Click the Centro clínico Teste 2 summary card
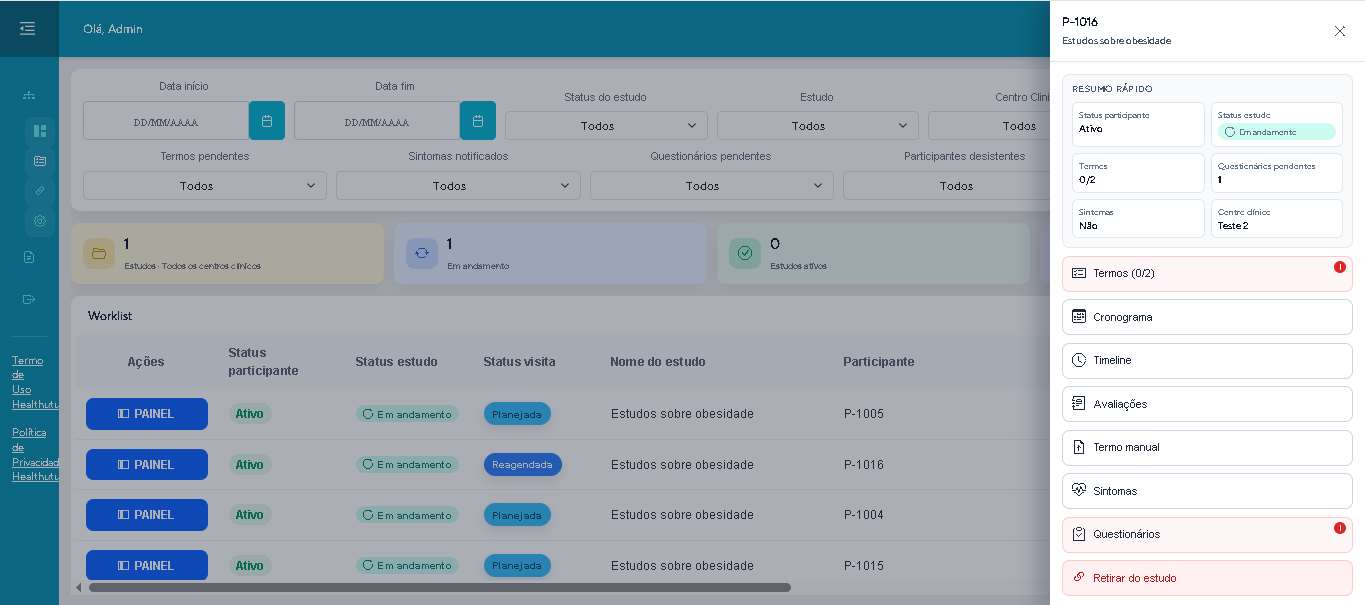Viewport: 1365px width, 605px height. (1277, 219)
